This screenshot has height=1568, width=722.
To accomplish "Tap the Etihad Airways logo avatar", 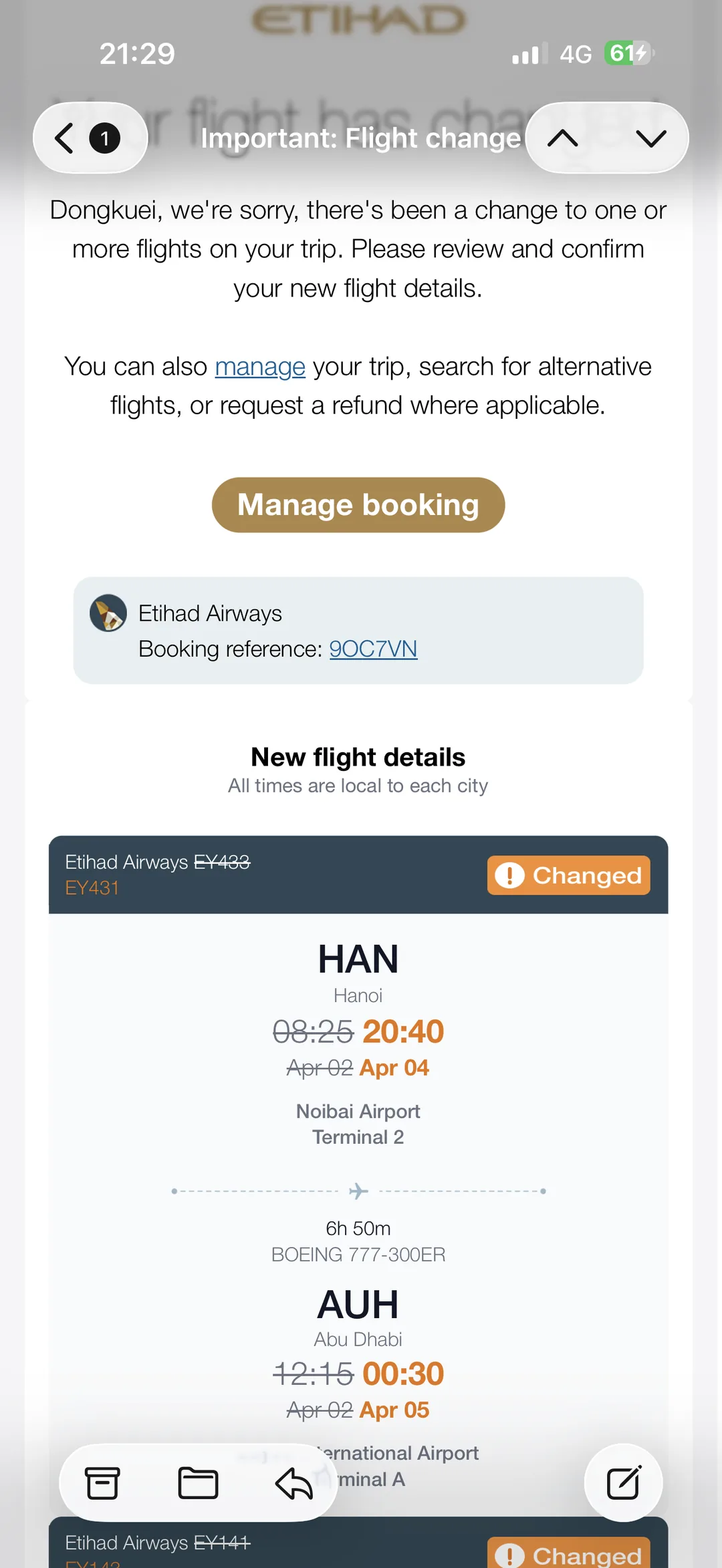I will [x=108, y=613].
